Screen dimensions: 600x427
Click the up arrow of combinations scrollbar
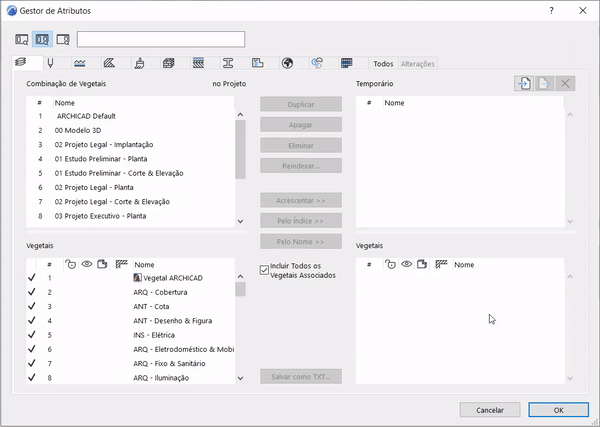click(x=240, y=114)
